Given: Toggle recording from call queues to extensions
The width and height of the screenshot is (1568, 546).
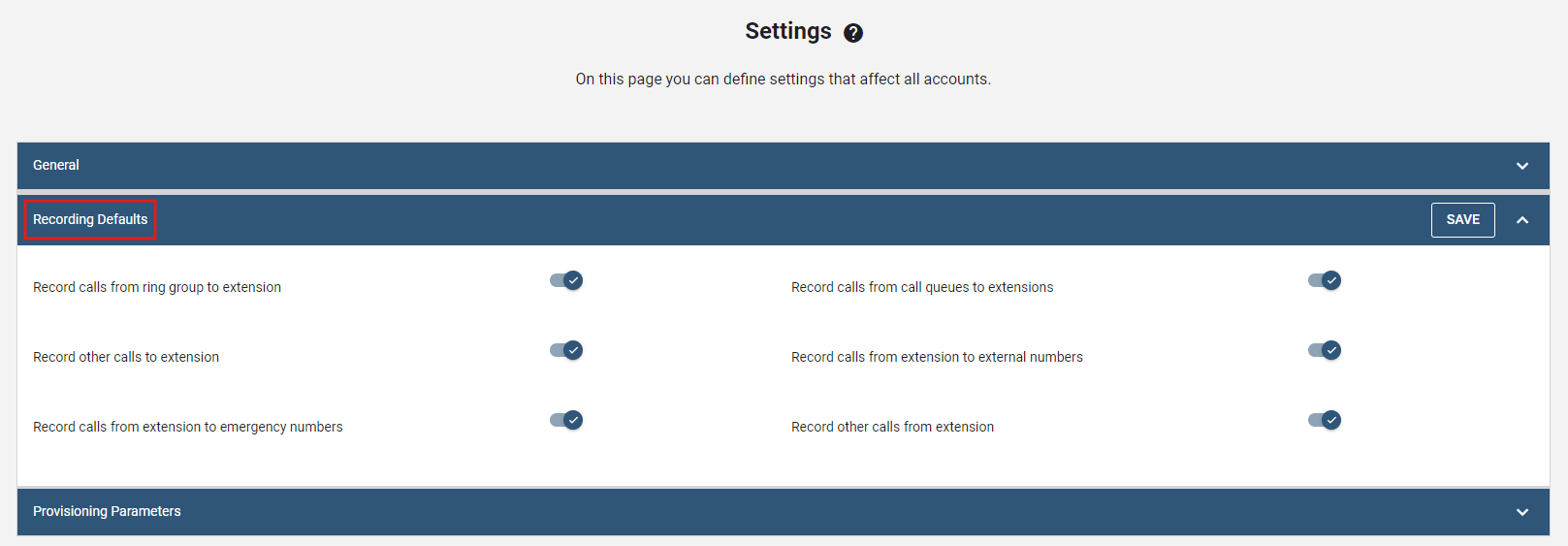Looking at the screenshot, I should tap(1325, 280).
